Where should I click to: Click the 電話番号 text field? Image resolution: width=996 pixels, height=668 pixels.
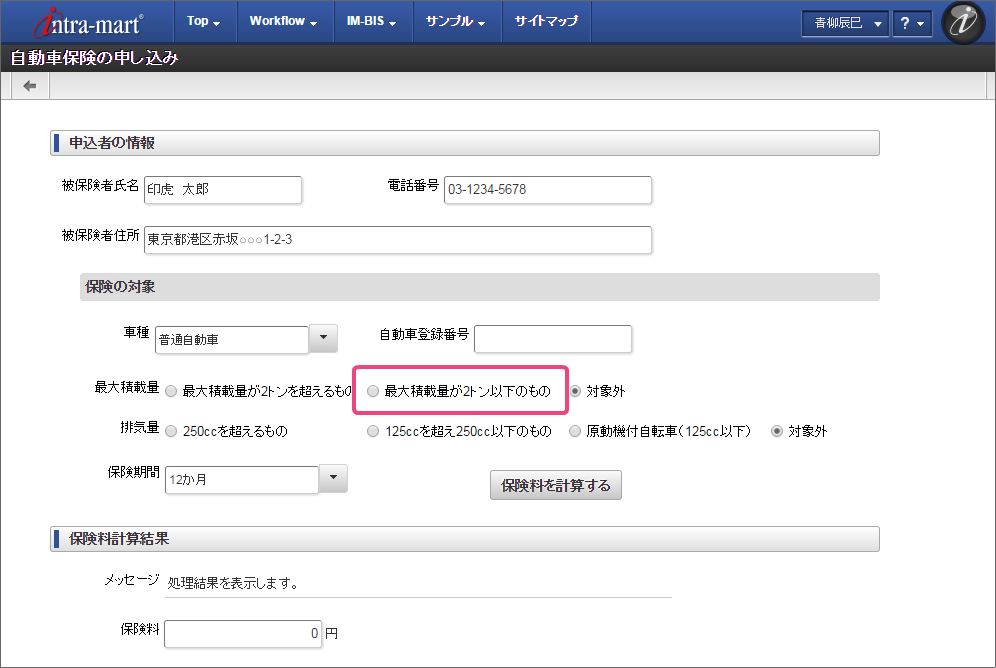(548, 189)
